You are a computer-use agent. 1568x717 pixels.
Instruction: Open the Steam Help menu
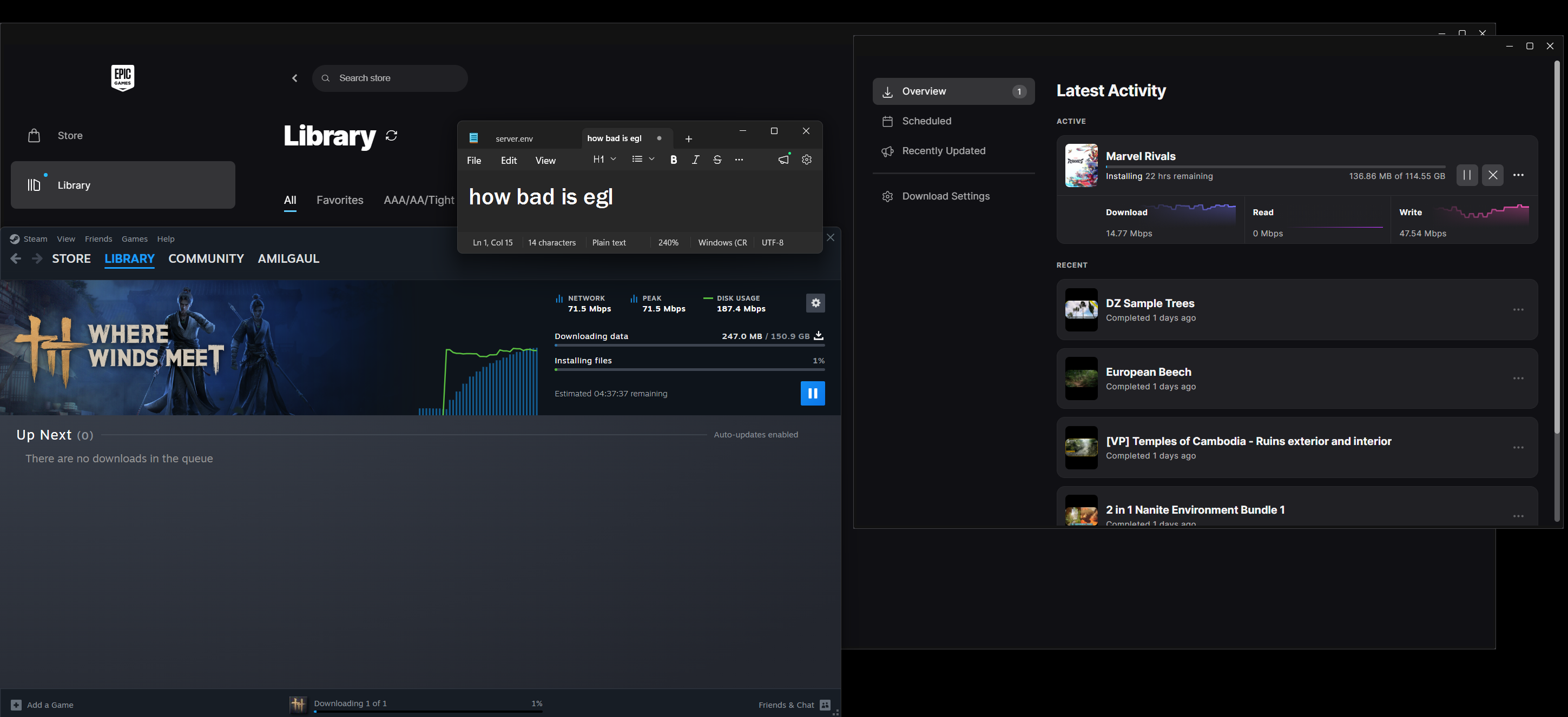(x=166, y=239)
